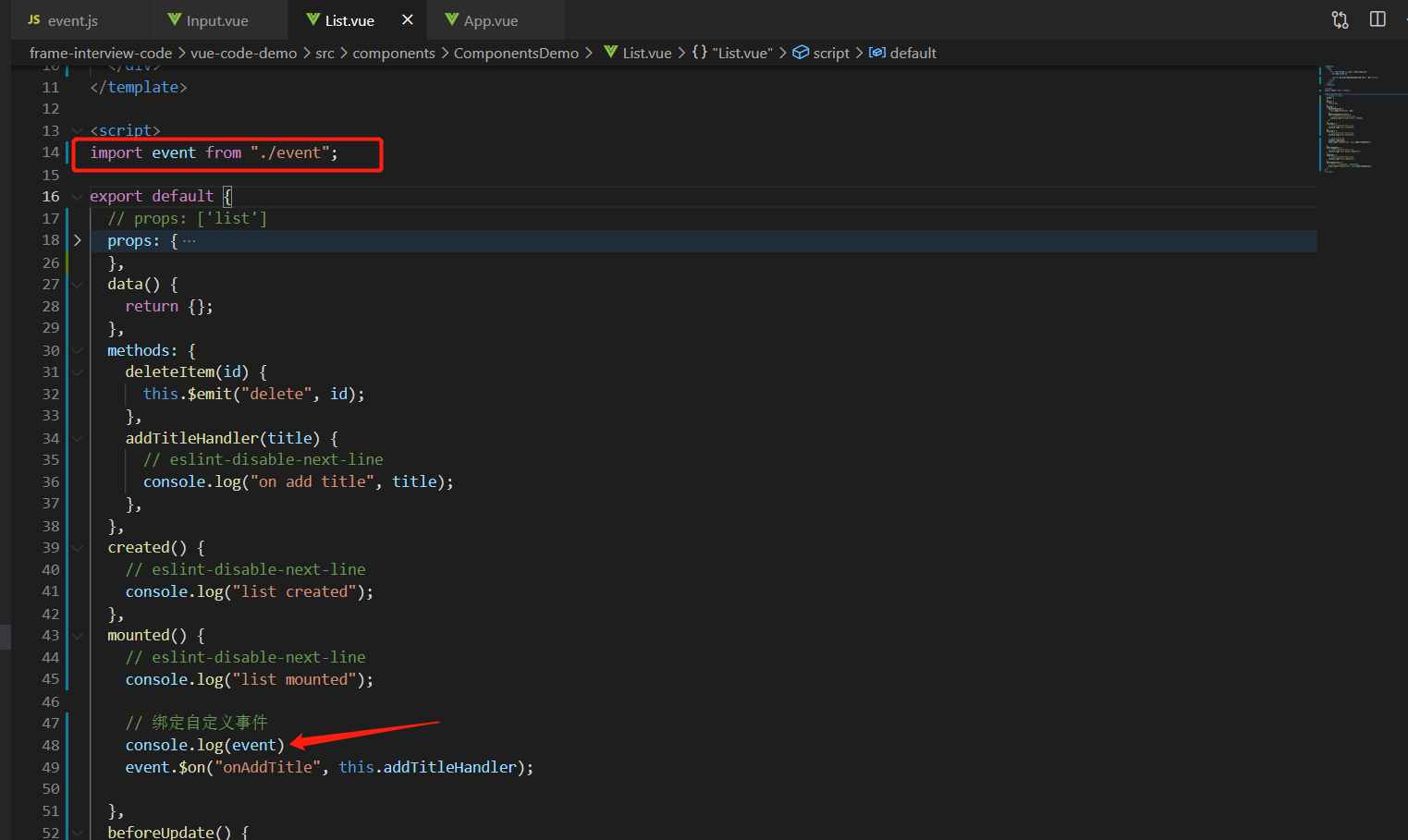
Task: Collapse deleteItem at line 31
Action: pyautogui.click(x=78, y=372)
